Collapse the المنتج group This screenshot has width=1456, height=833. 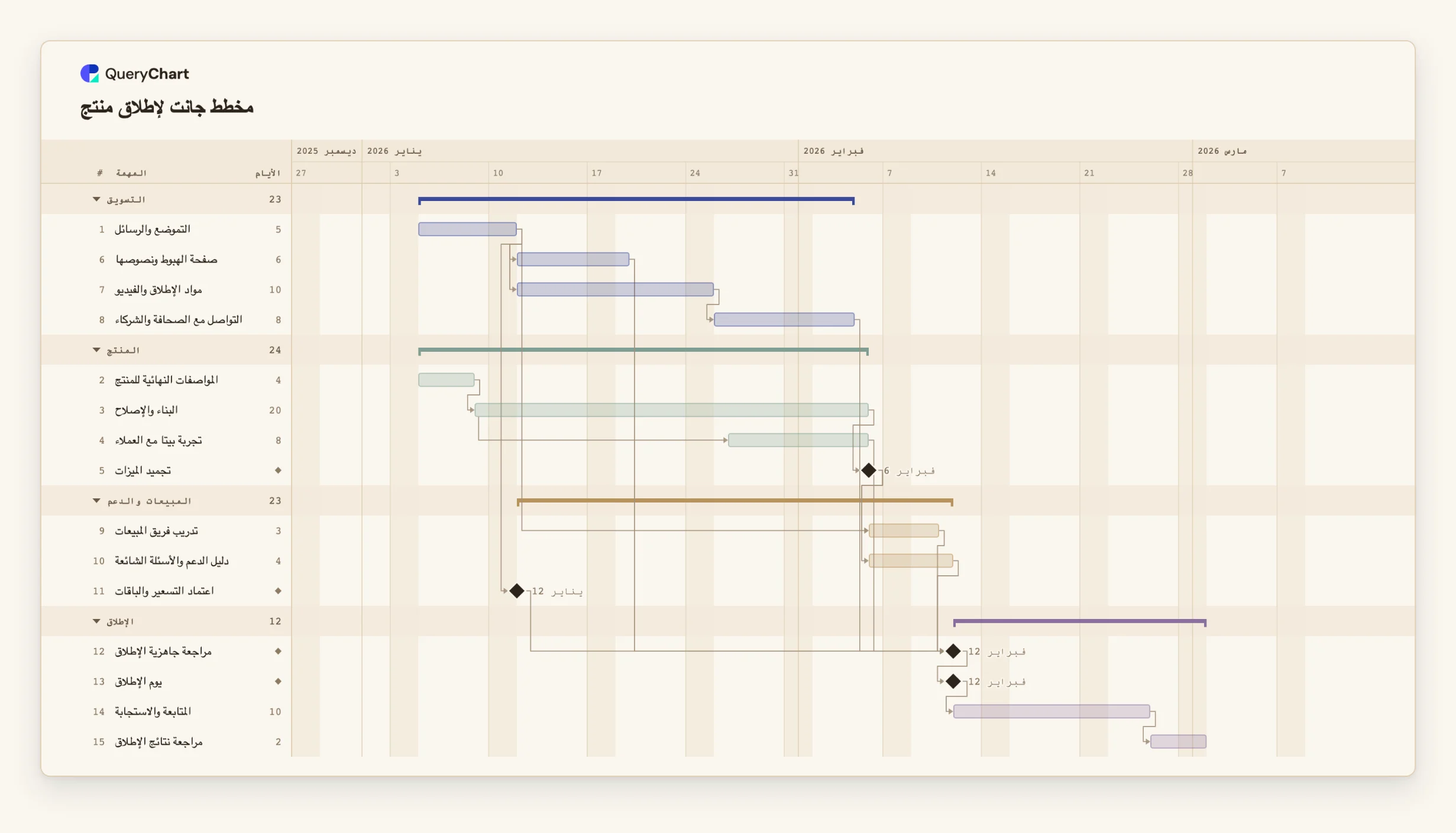click(96, 350)
